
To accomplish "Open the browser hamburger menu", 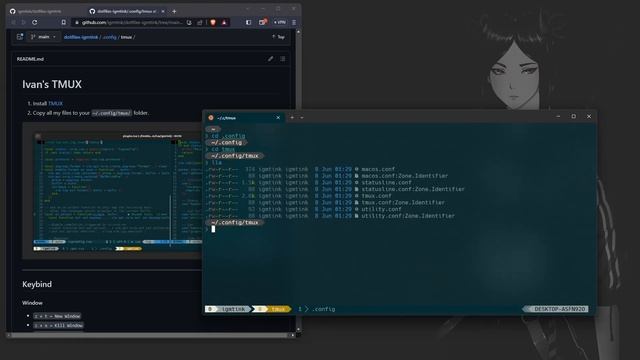I will [294, 22].
